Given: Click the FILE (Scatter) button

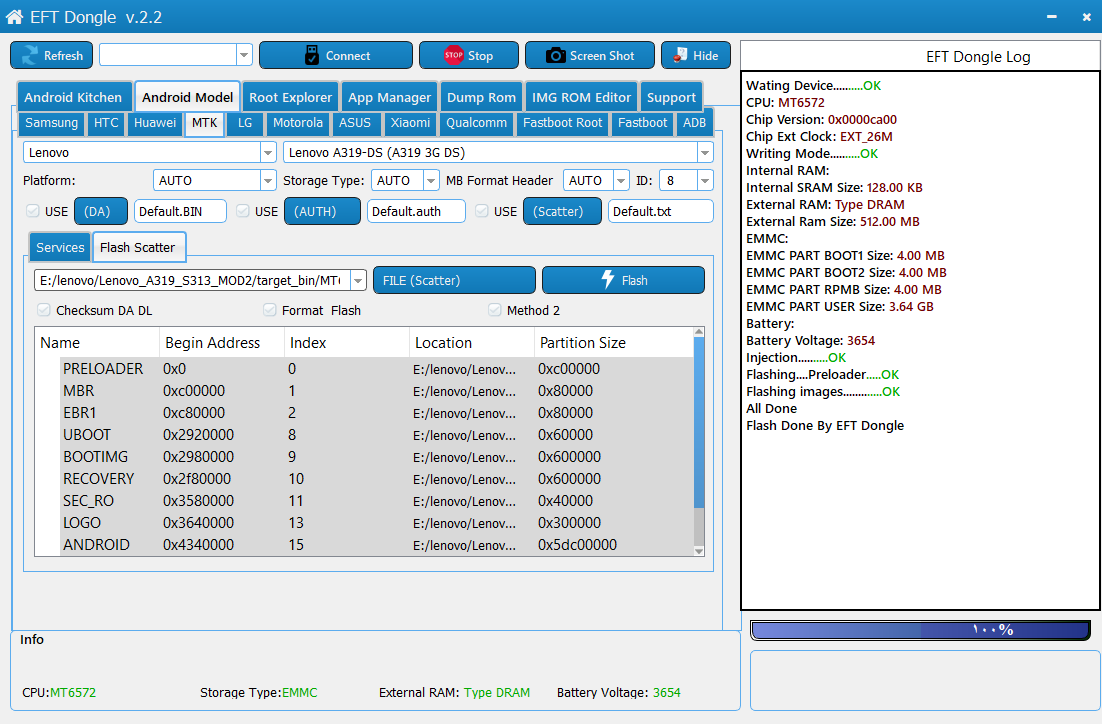Looking at the screenshot, I should (454, 280).
